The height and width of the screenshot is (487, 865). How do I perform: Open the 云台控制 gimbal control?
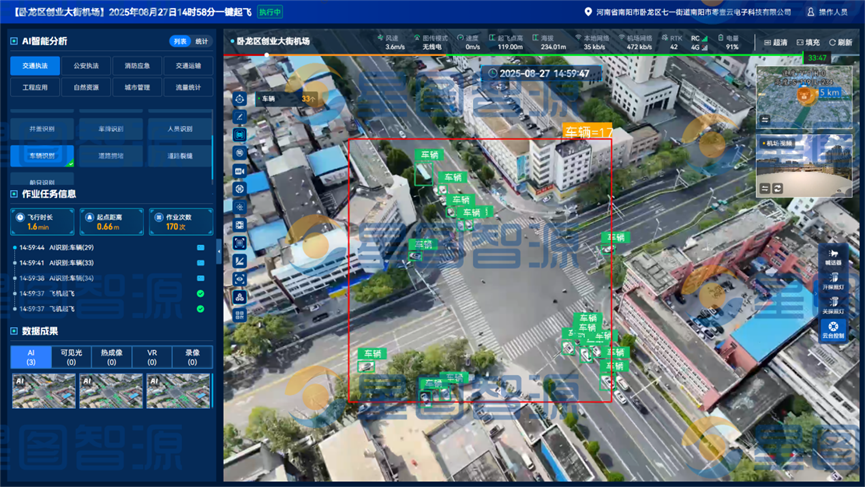coord(833,329)
